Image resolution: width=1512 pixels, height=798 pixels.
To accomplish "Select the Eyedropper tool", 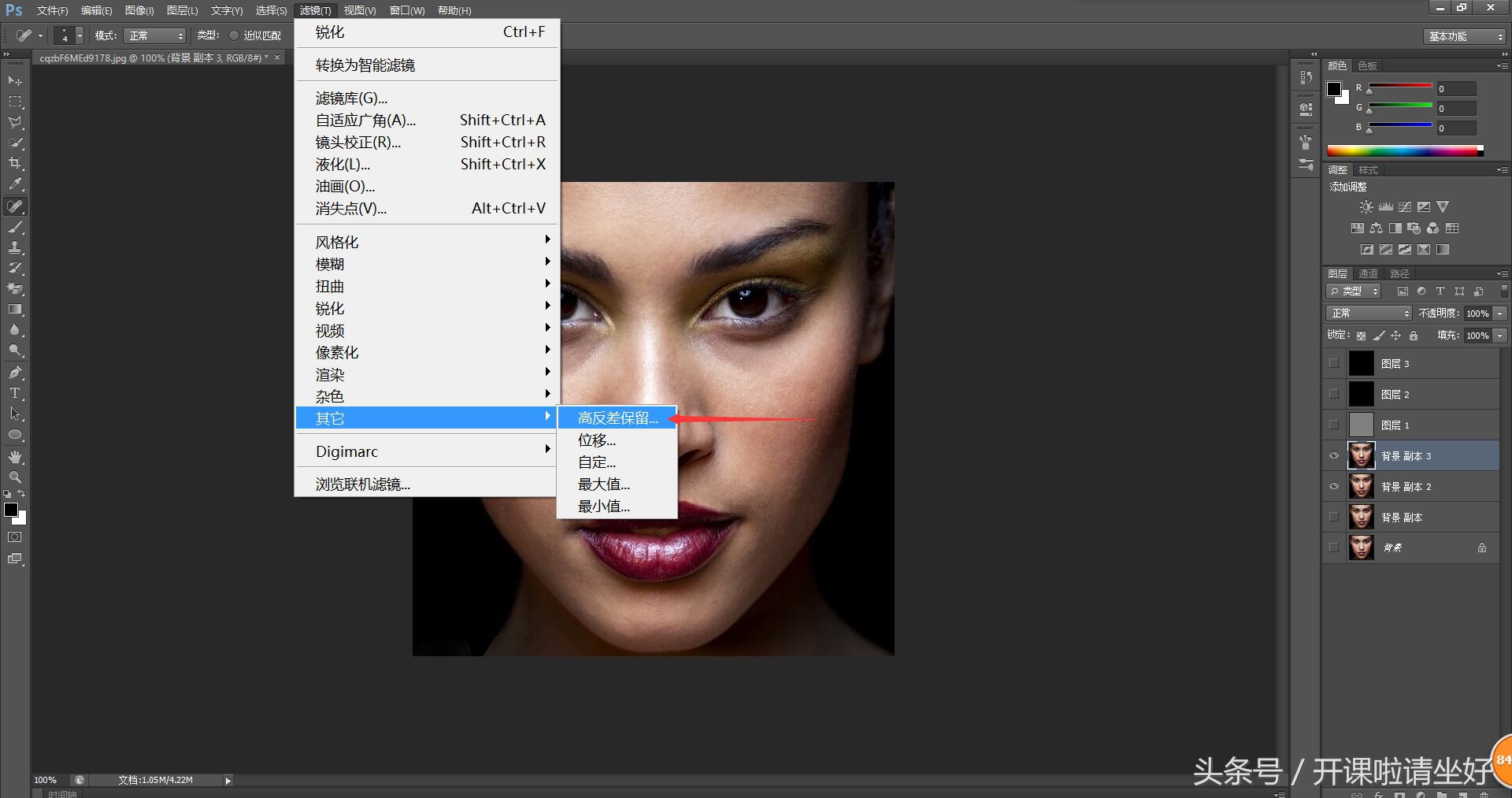I will [x=15, y=184].
